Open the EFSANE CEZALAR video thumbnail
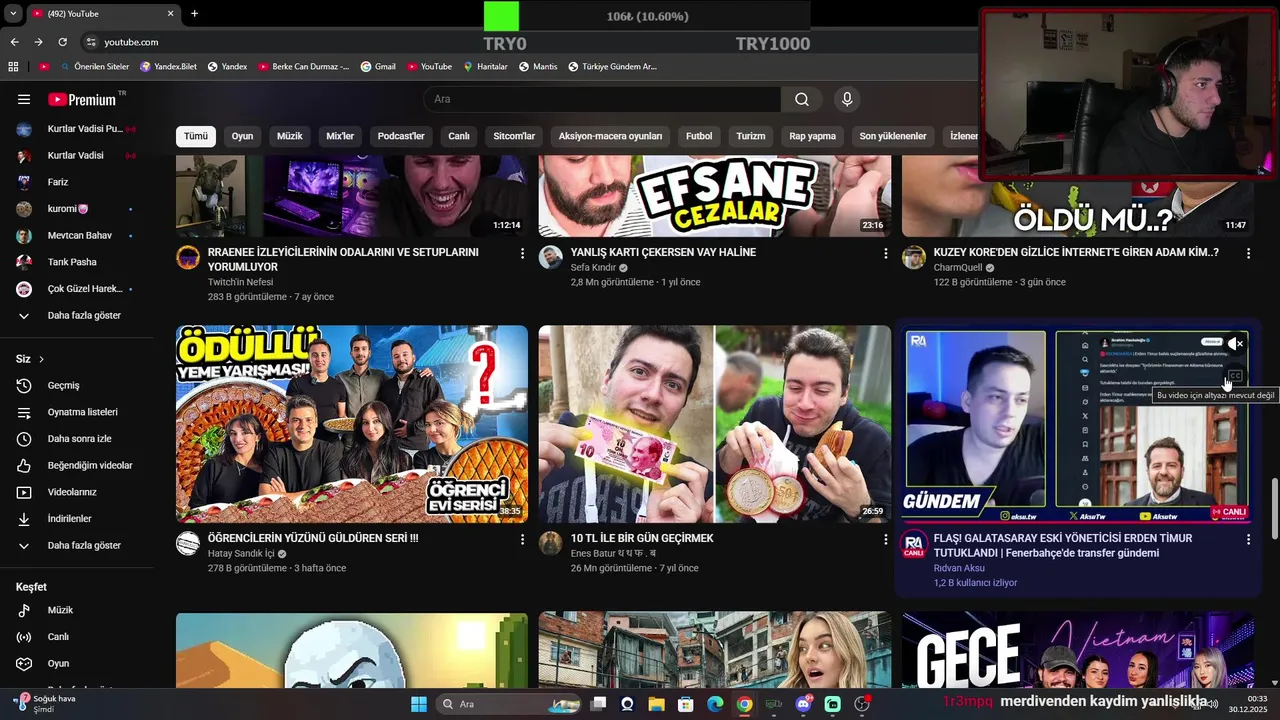This screenshot has height=720, width=1280. [715, 196]
